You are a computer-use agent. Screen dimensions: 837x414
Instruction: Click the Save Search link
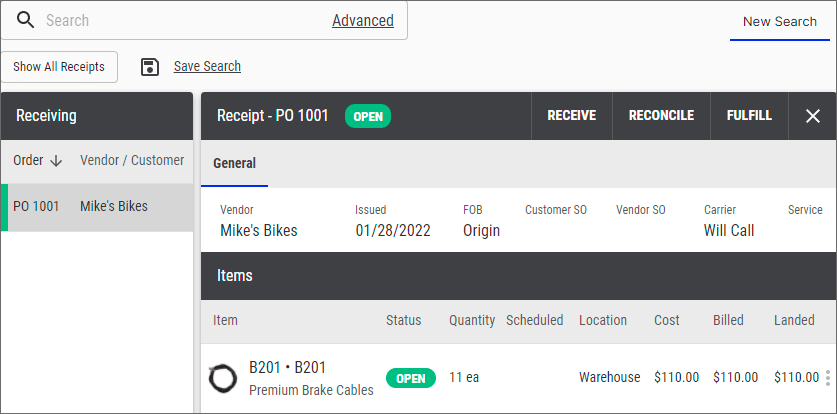click(207, 67)
